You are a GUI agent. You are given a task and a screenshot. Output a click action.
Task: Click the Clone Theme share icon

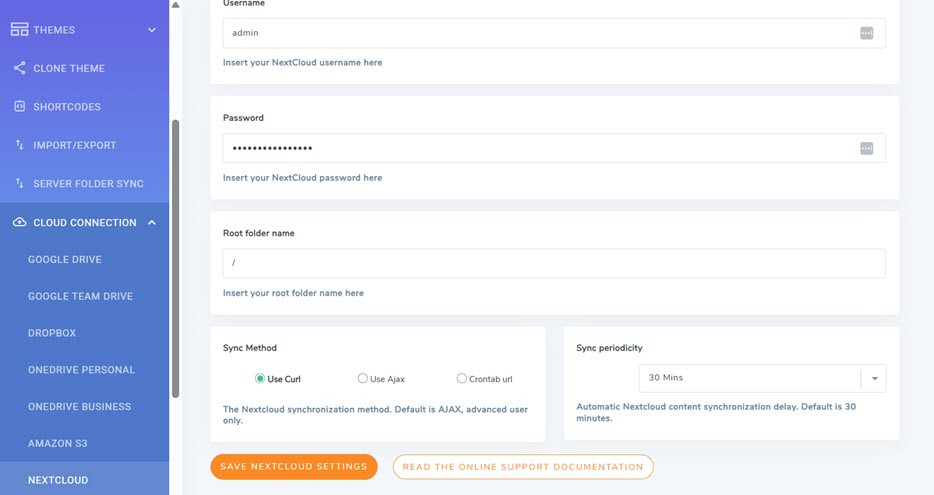coord(19,68)
